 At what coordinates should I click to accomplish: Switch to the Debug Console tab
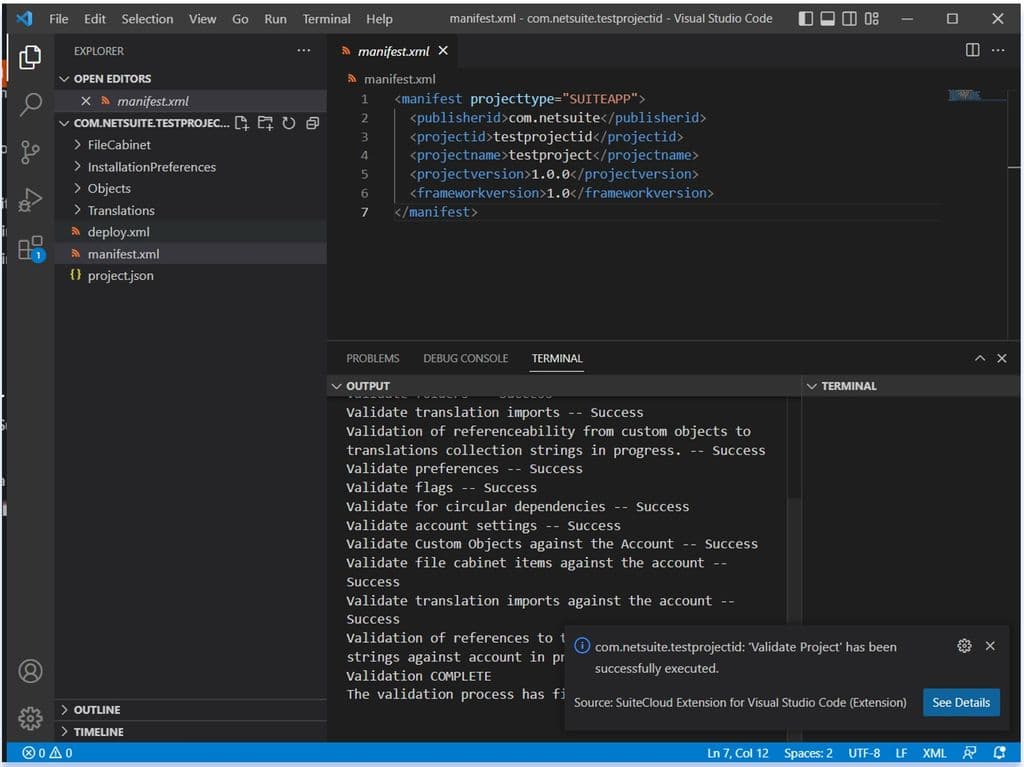[466, 358]
